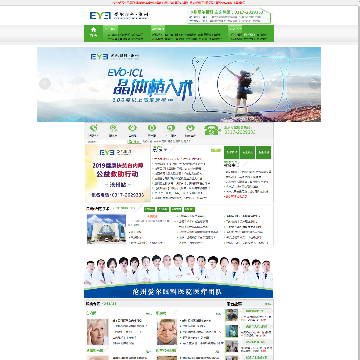Click the fifth green round quick-link icon
The image size is (360, 360).
171,128
